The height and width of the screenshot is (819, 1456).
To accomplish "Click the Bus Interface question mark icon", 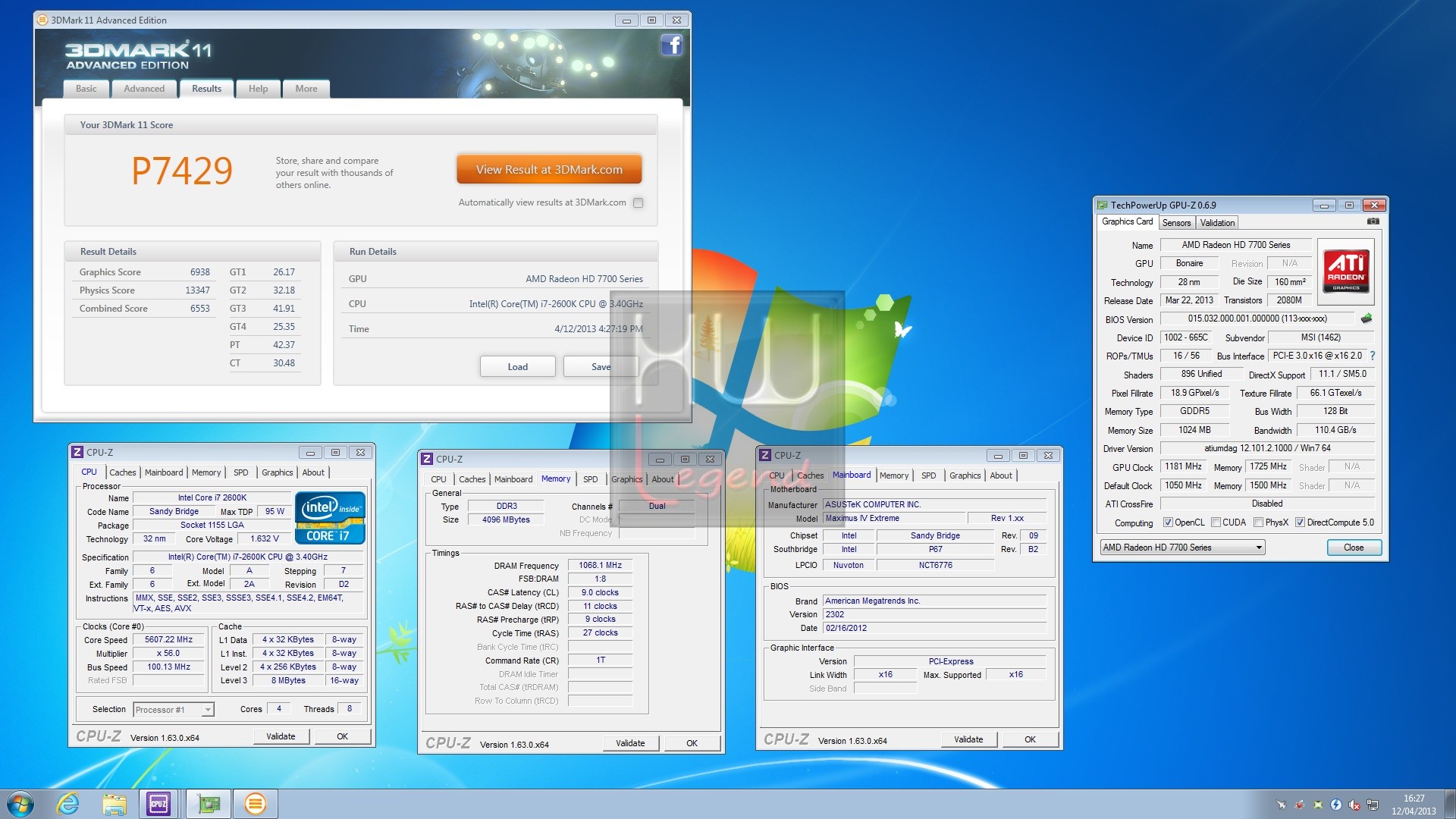I will click(1372, 356).
